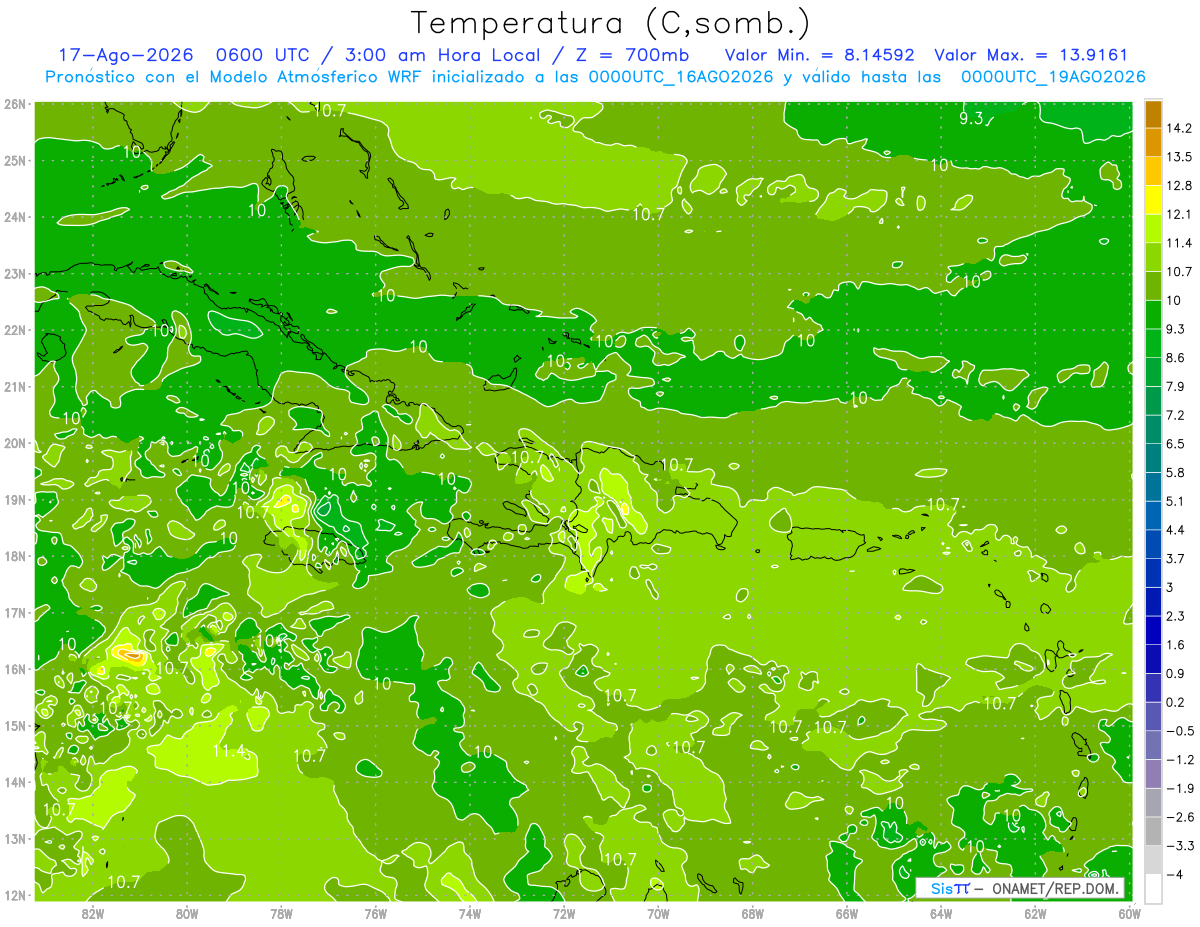This screenshot has height=927, width=1200.
Task: Pick the brown-orange swatch above 14.2
Action: coord(1153,114)
